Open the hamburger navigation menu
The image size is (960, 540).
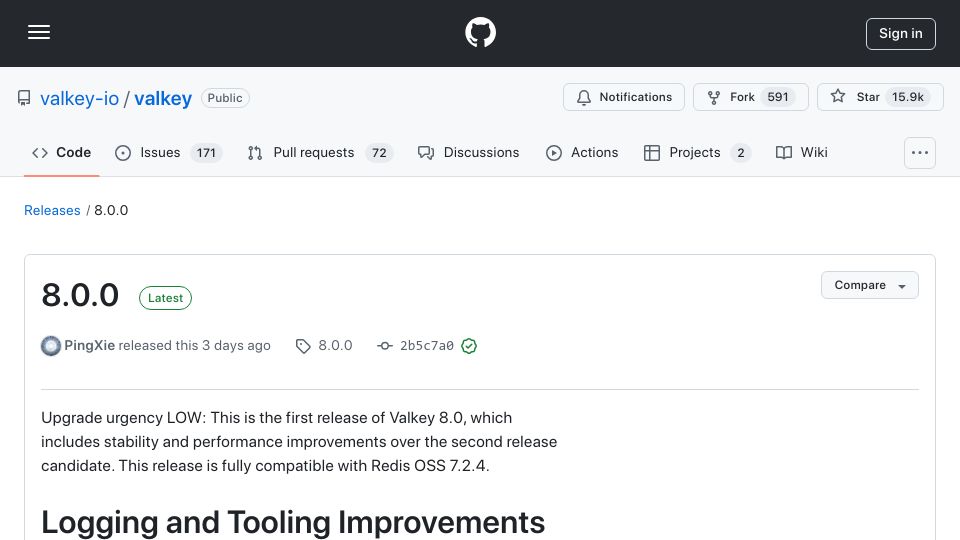tap(39, 32)
